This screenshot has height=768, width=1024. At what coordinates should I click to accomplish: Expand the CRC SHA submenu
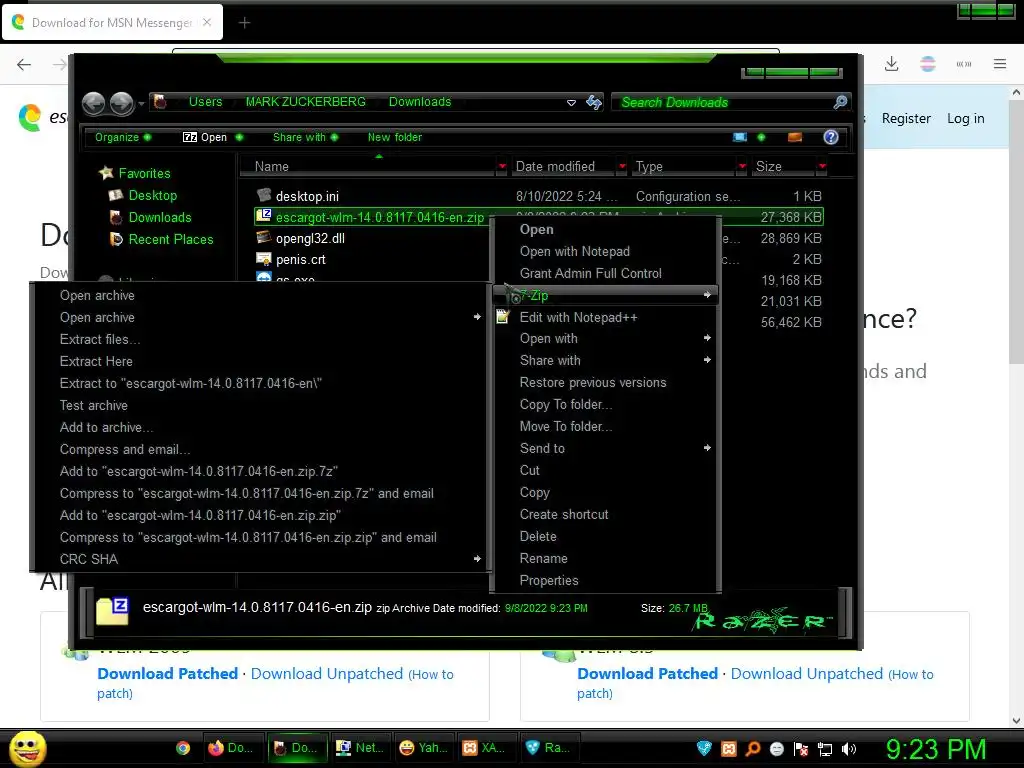point(259,560)
